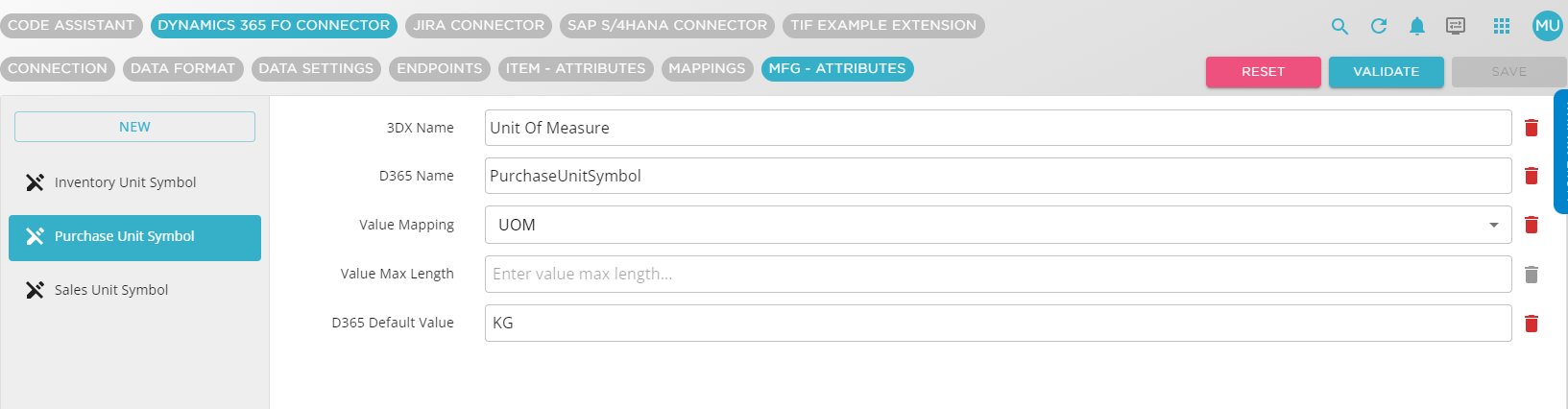This screenshot has width=1568, height=409.
Task: Click NEW to add an attribute
Action: pos(134,127)
